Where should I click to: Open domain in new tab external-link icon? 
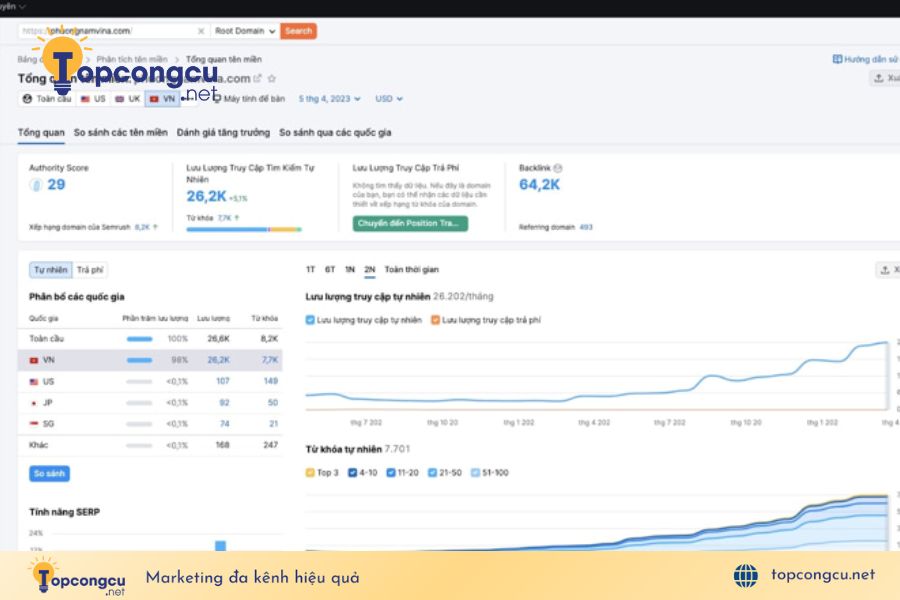(258, 78)
